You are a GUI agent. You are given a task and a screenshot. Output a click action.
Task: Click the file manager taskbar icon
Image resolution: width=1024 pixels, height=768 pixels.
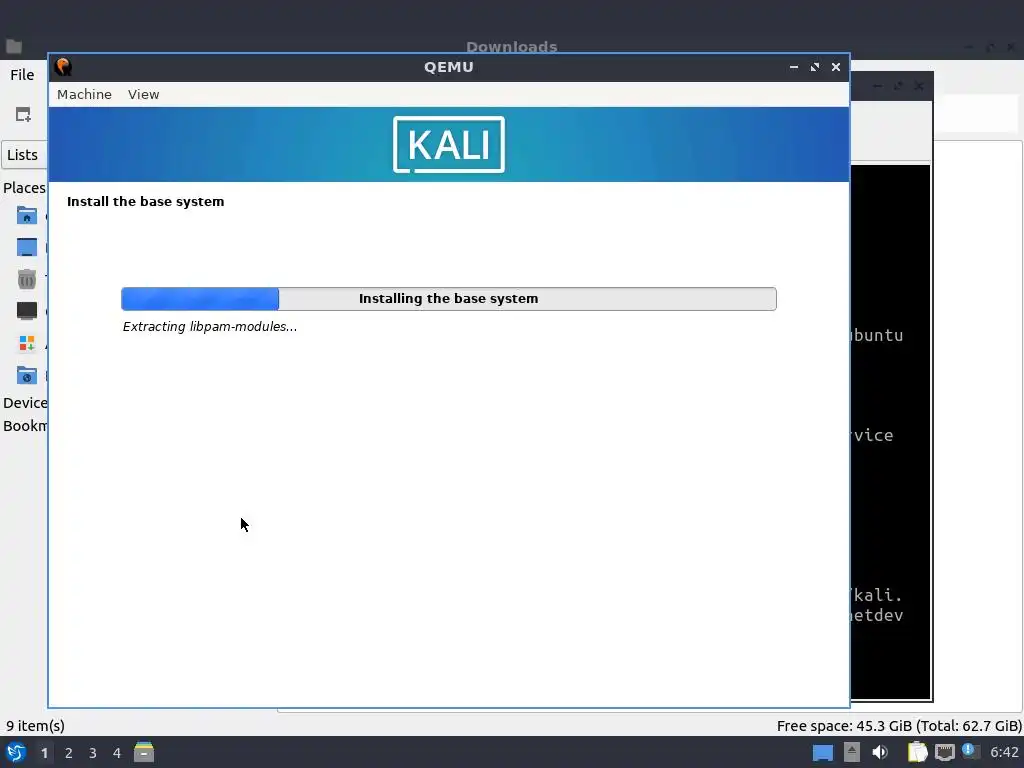[144, 752]
